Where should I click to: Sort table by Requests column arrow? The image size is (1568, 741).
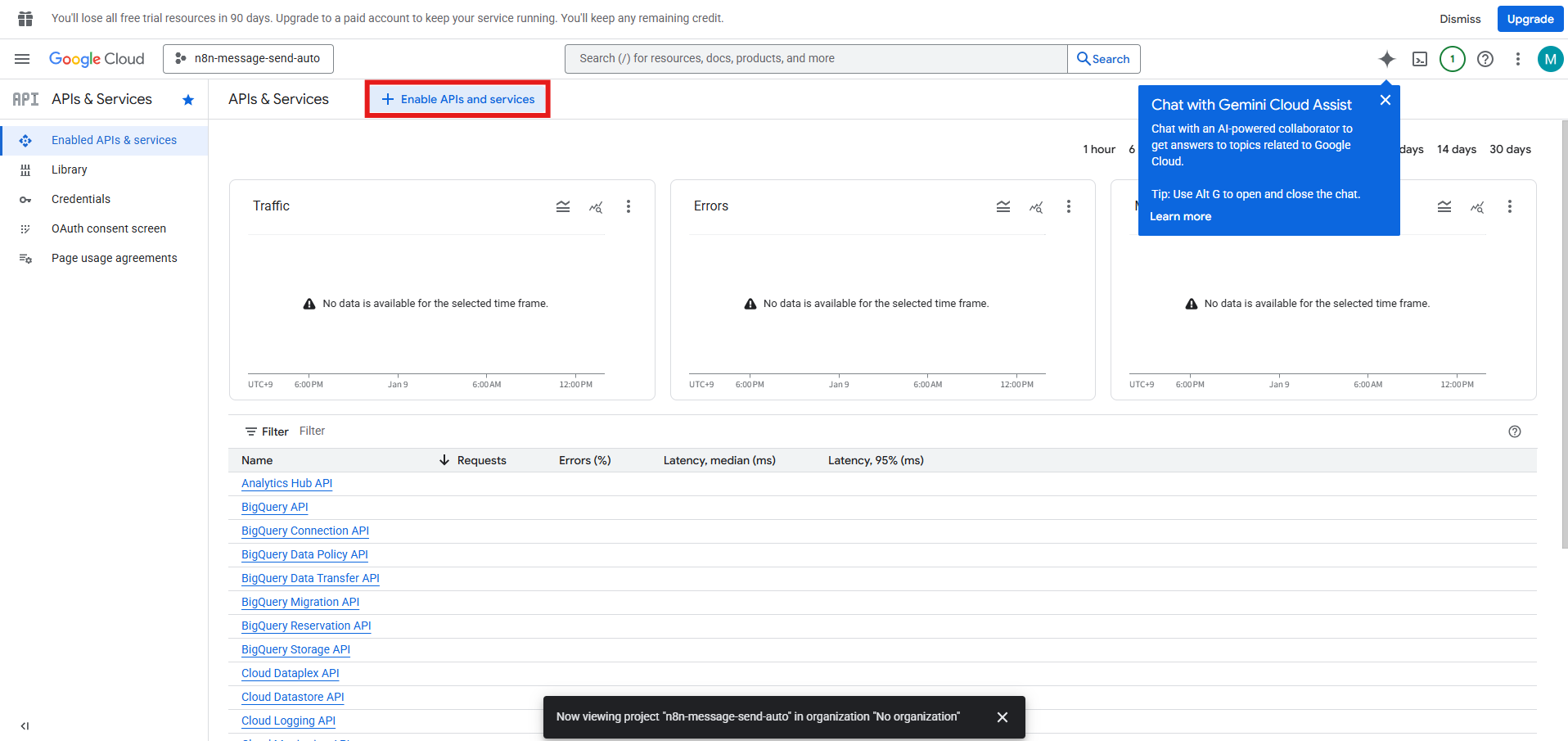point(444,460)
